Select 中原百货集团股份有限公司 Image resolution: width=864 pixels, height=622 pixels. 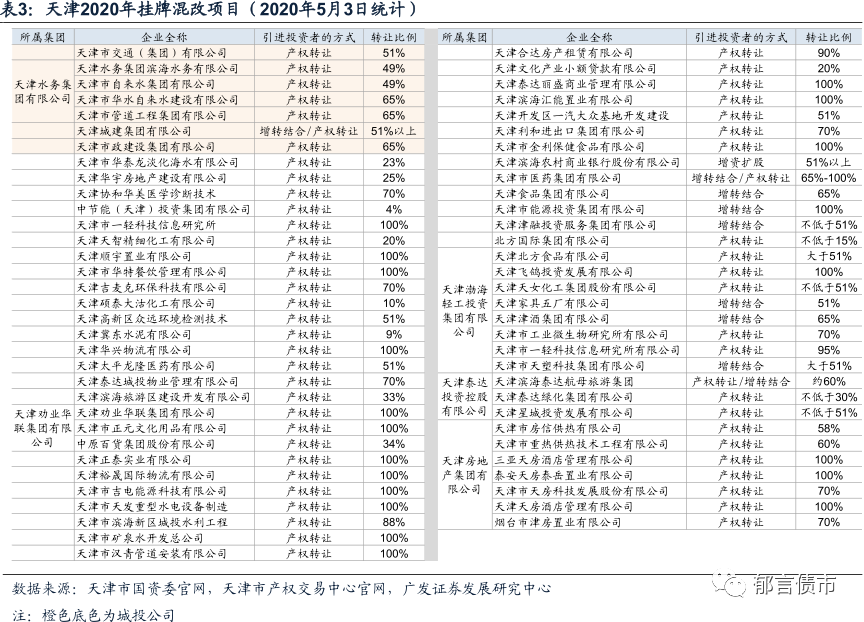pyautogui.click(x=146, y=444)
